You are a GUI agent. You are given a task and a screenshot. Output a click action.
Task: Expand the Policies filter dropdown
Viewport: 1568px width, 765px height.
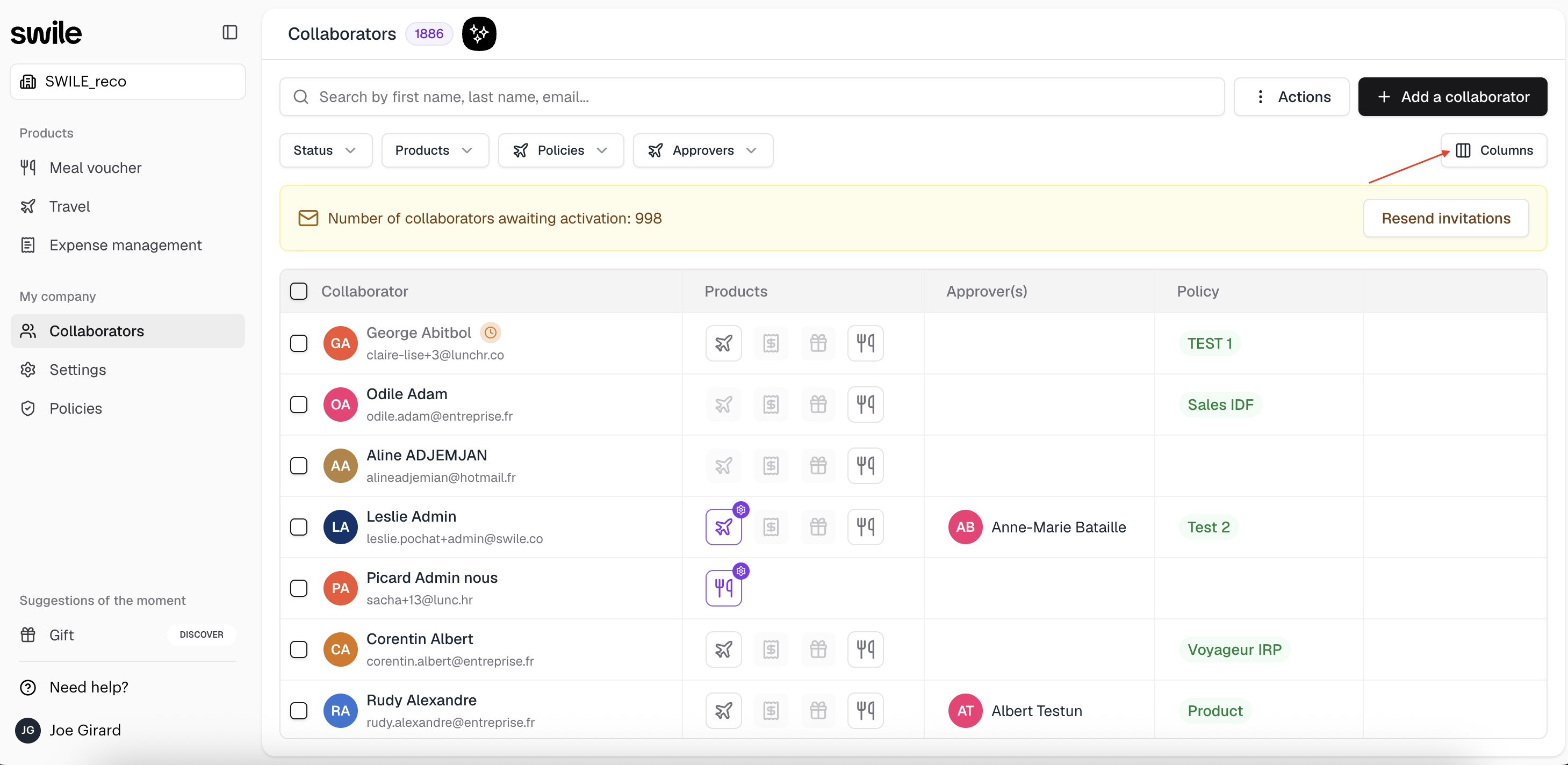pos(560,150)
